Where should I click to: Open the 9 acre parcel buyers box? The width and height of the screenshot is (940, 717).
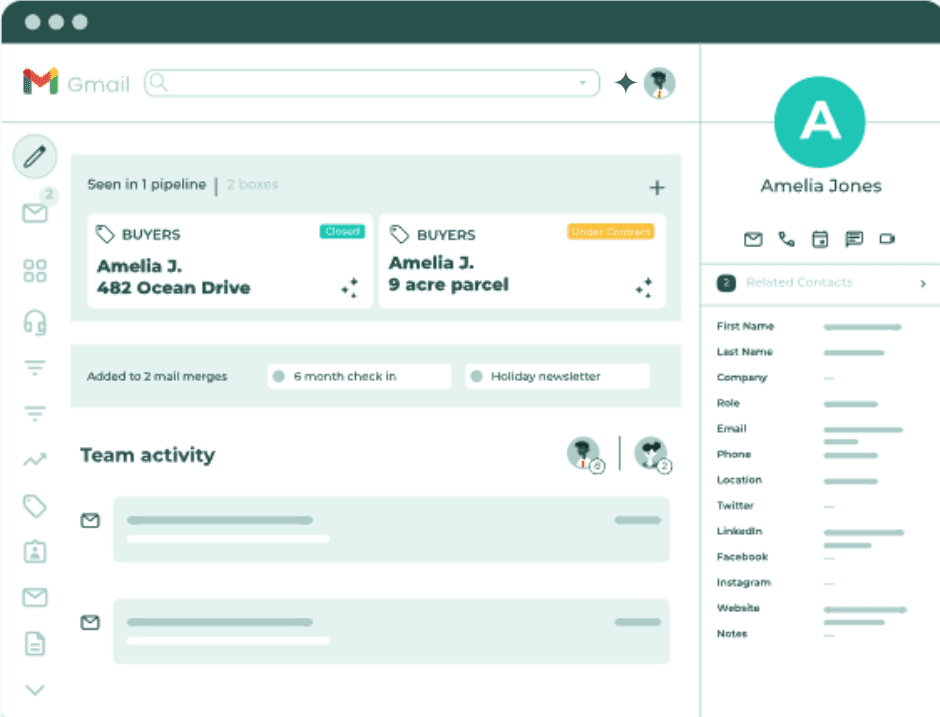click(x=522, y=261)
